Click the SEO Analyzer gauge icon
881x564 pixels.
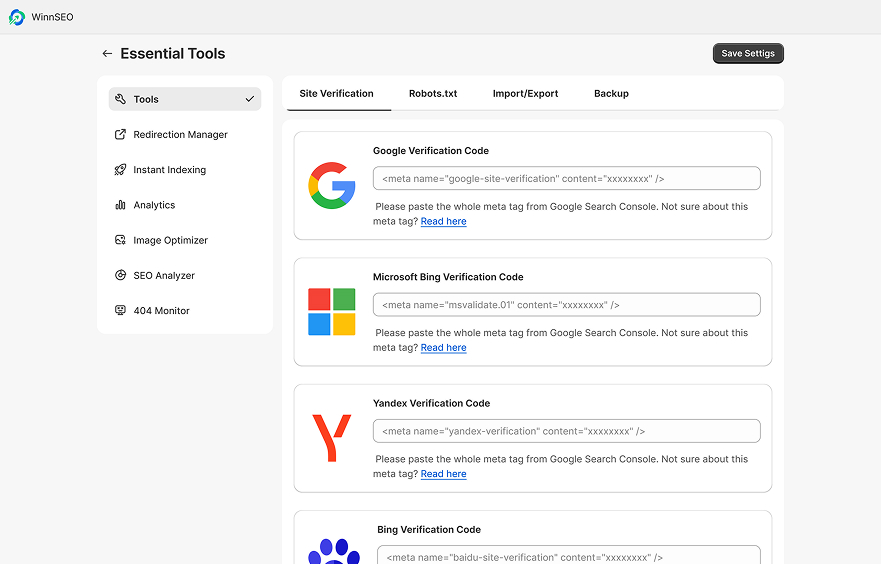pyautogui.click(x=120, y=275)
